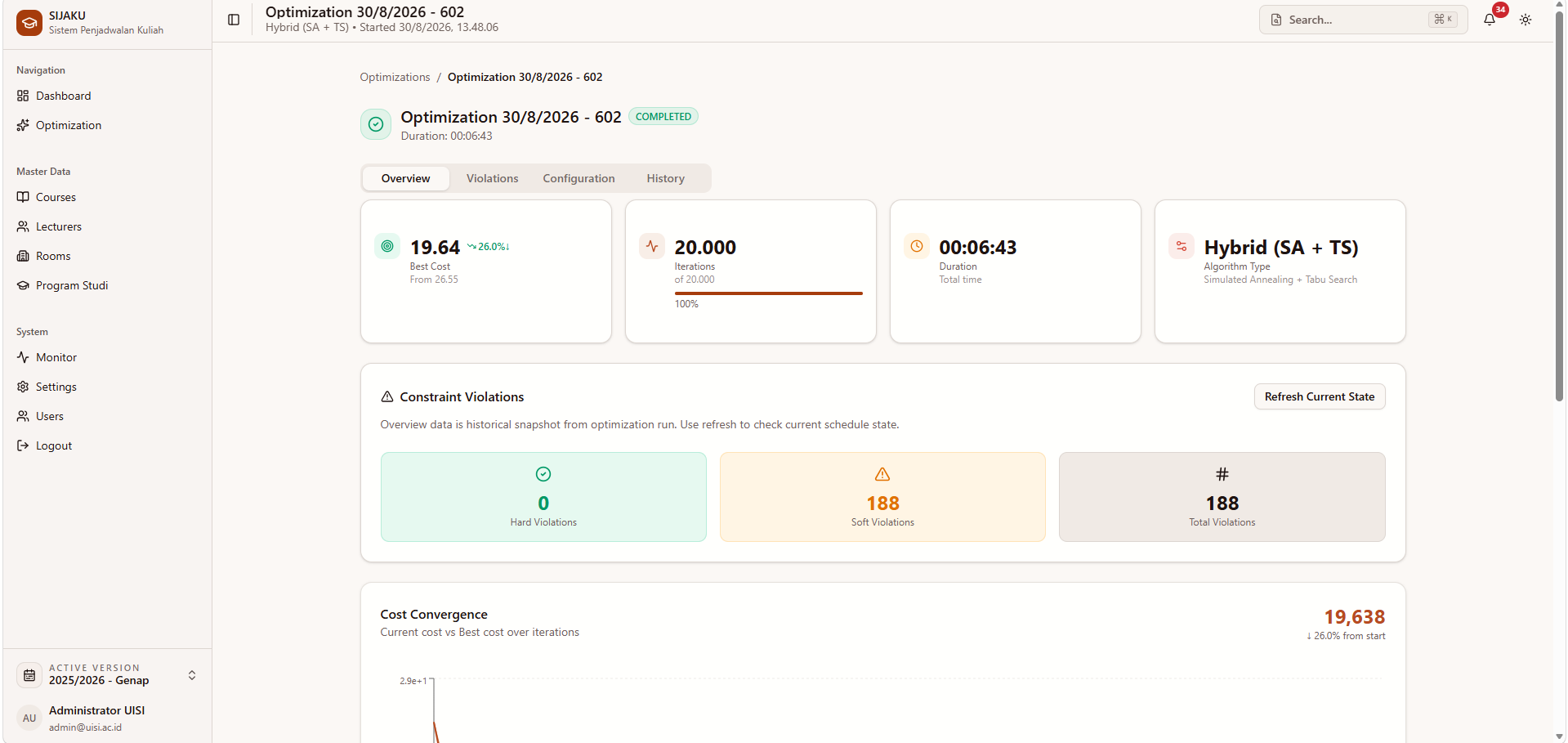The height and width of the screenshot is (743, 1568).
Task: Click the AU user avatar
Action: tap(29, 718)
